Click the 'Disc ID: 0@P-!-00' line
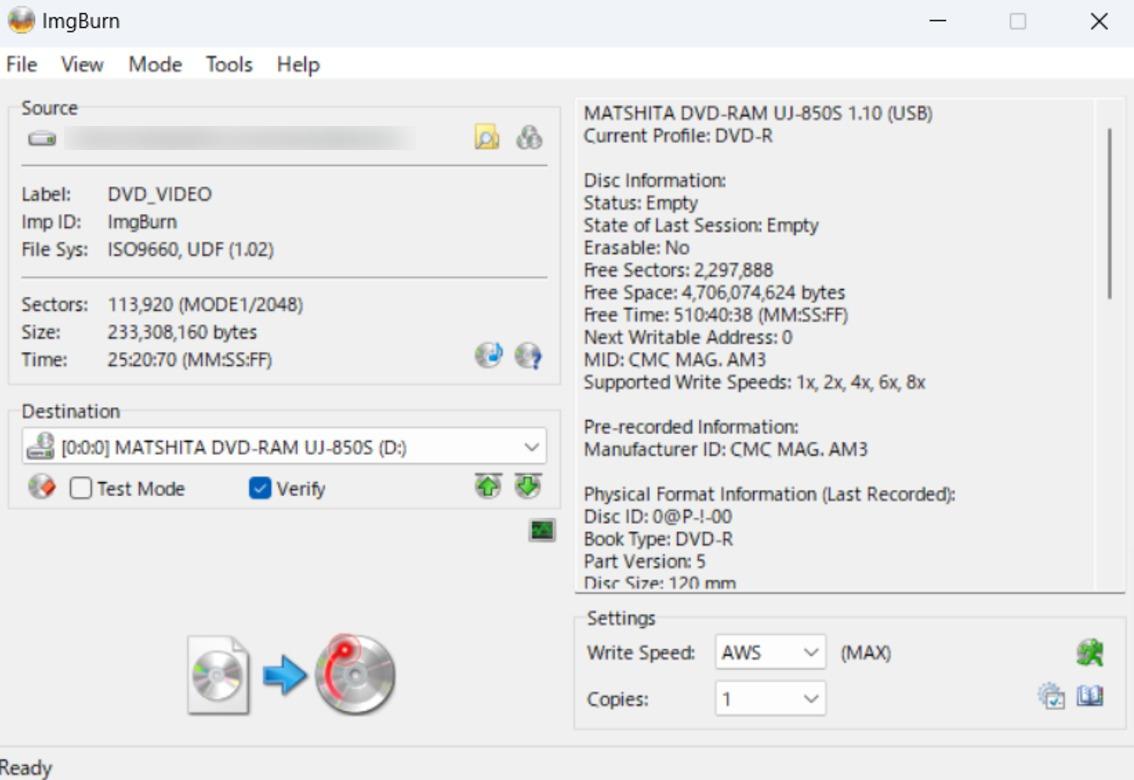 (657, 517)
